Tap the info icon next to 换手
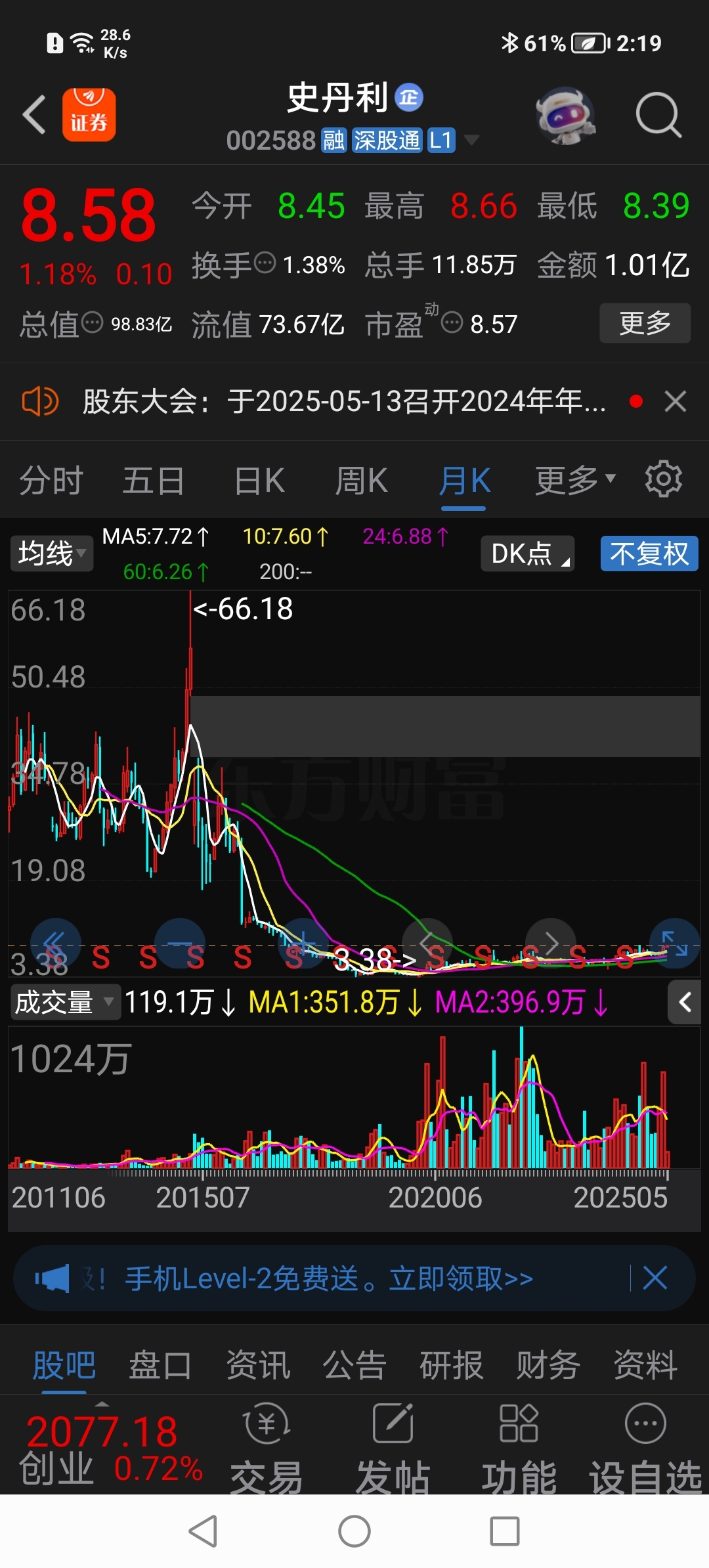 tap(265, 263)
